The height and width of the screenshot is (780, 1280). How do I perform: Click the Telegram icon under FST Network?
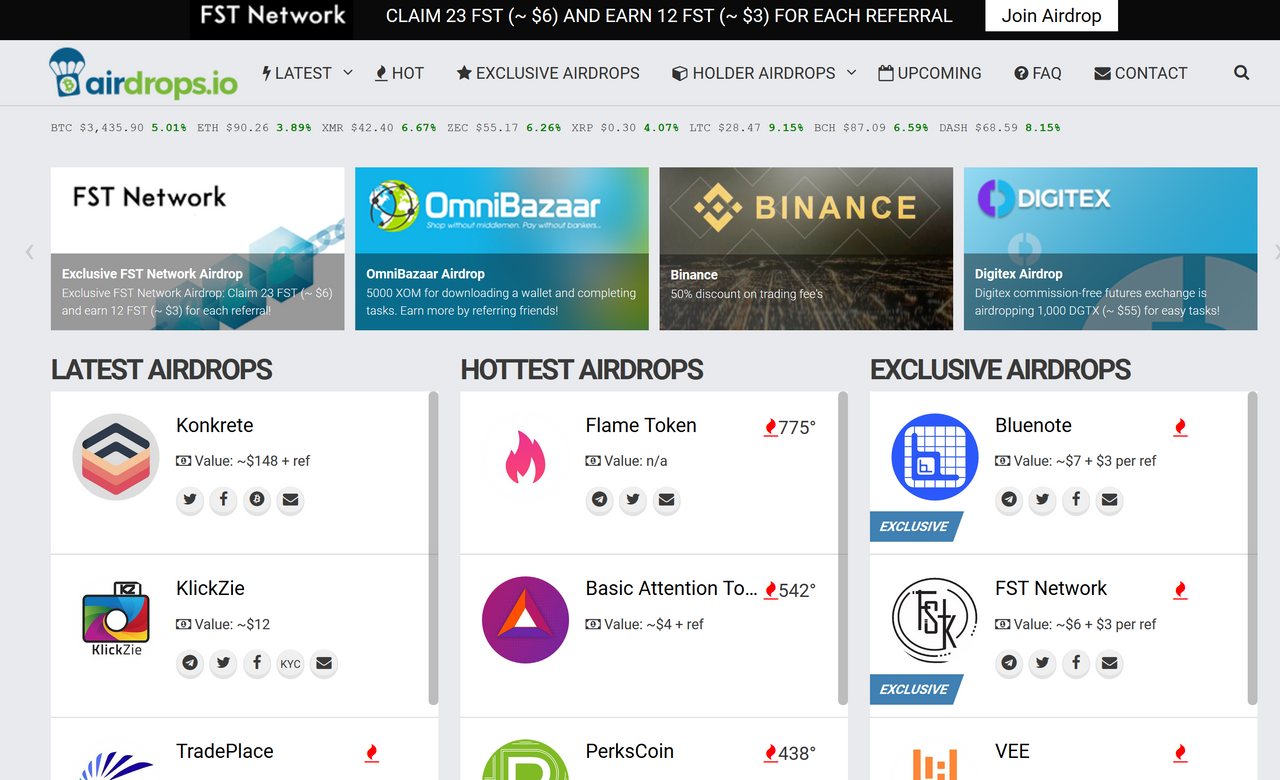coord(1009,662)
